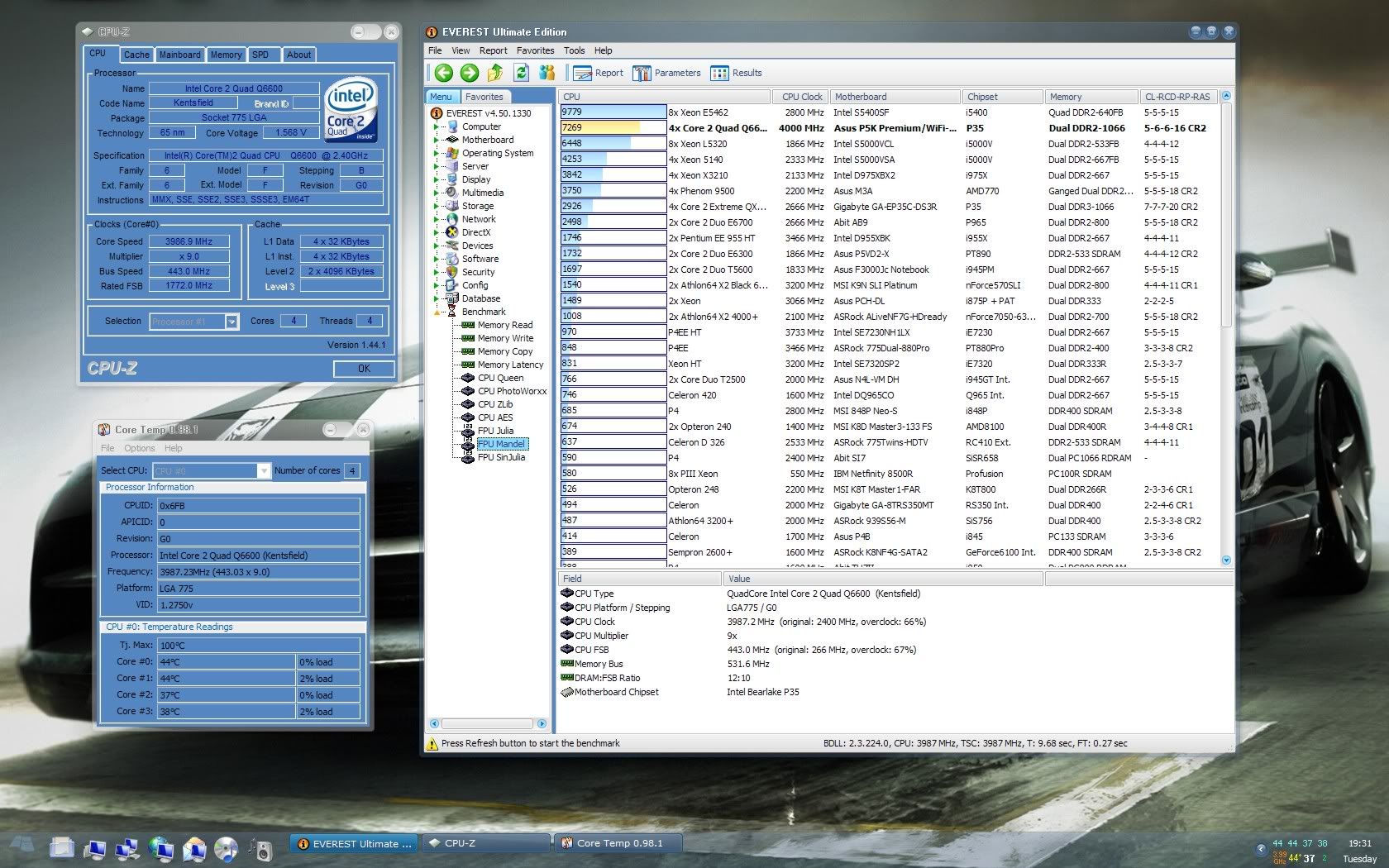1389x868 pixels.
Task: Open the Favorites menu in EVEREST
Action: click(536, 50)
